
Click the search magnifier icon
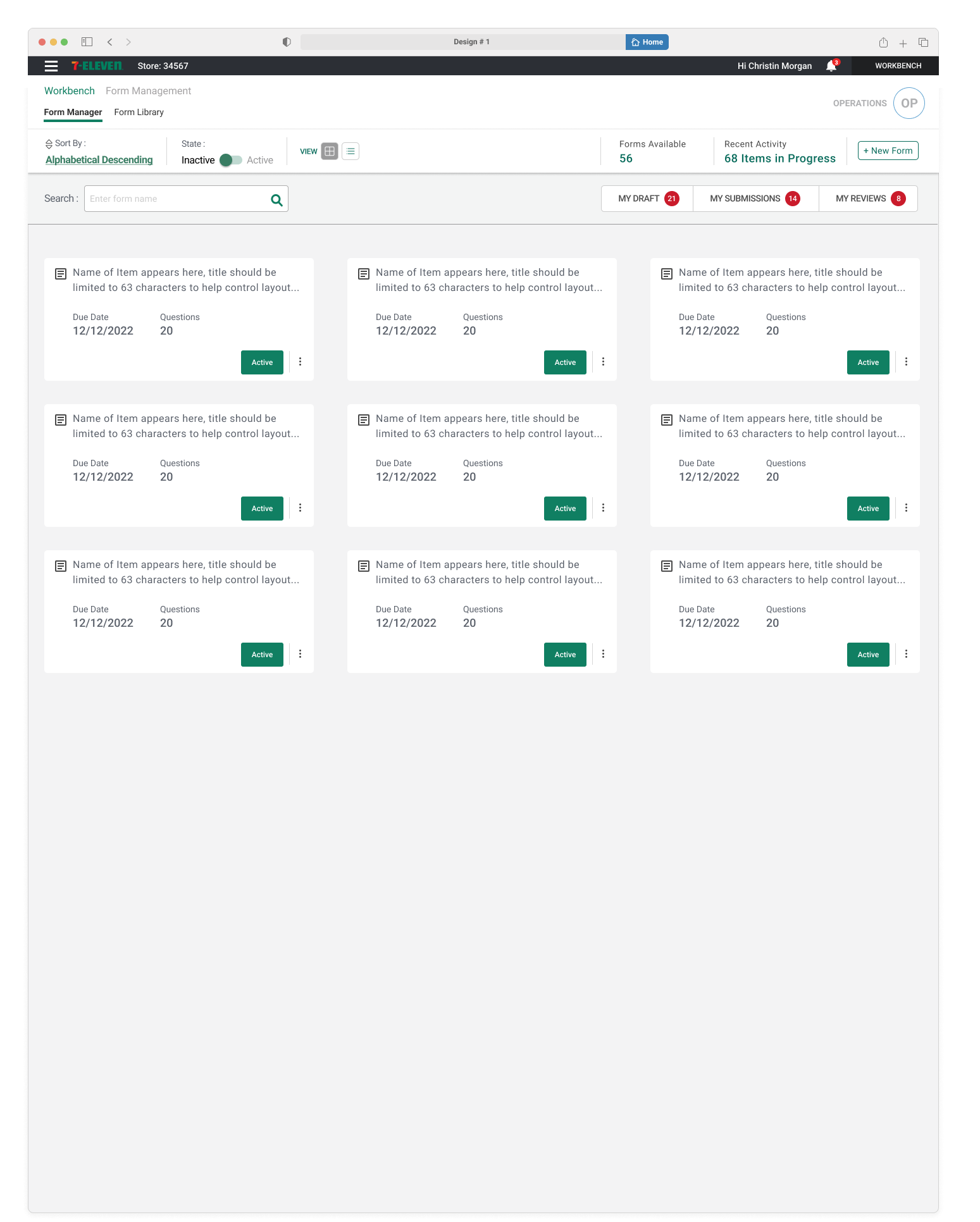pos(276,200)
